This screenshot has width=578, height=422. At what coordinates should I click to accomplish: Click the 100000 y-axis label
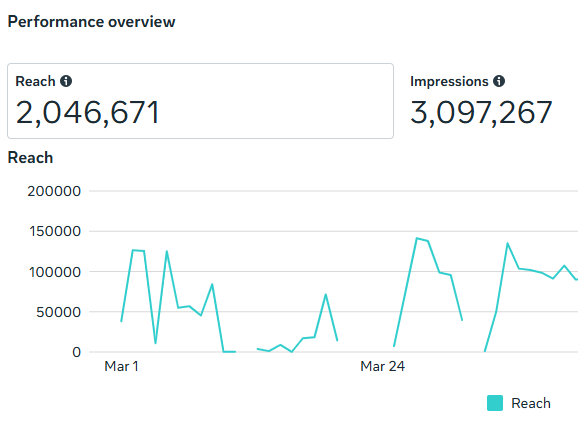point(55,272)
